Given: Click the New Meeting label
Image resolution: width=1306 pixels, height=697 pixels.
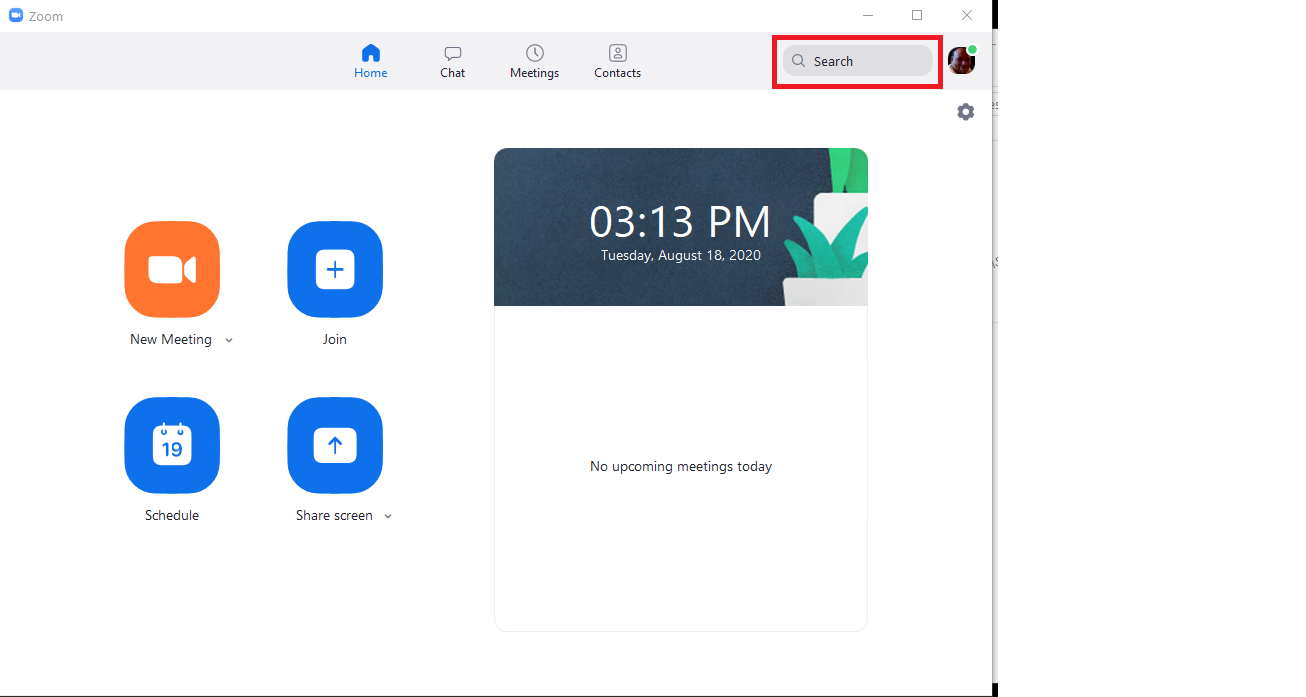Looking at the screenshot, I should tap(171, 340).
